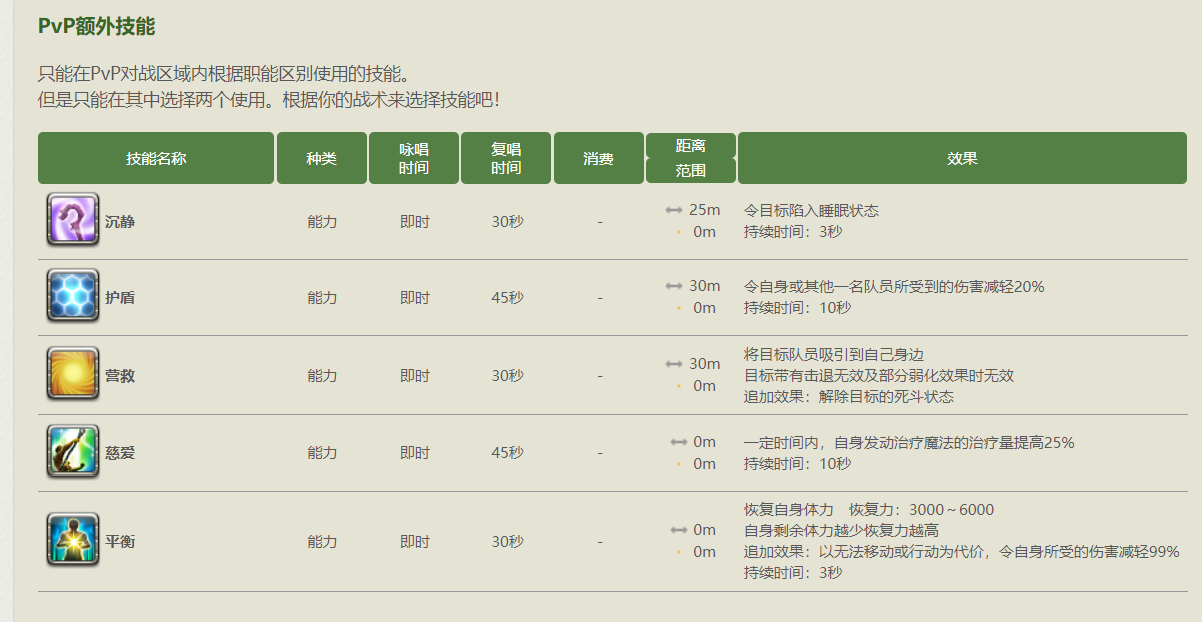Click the 消费 column header
Viewport: 1202px width, 622px height.
(598, 158)
